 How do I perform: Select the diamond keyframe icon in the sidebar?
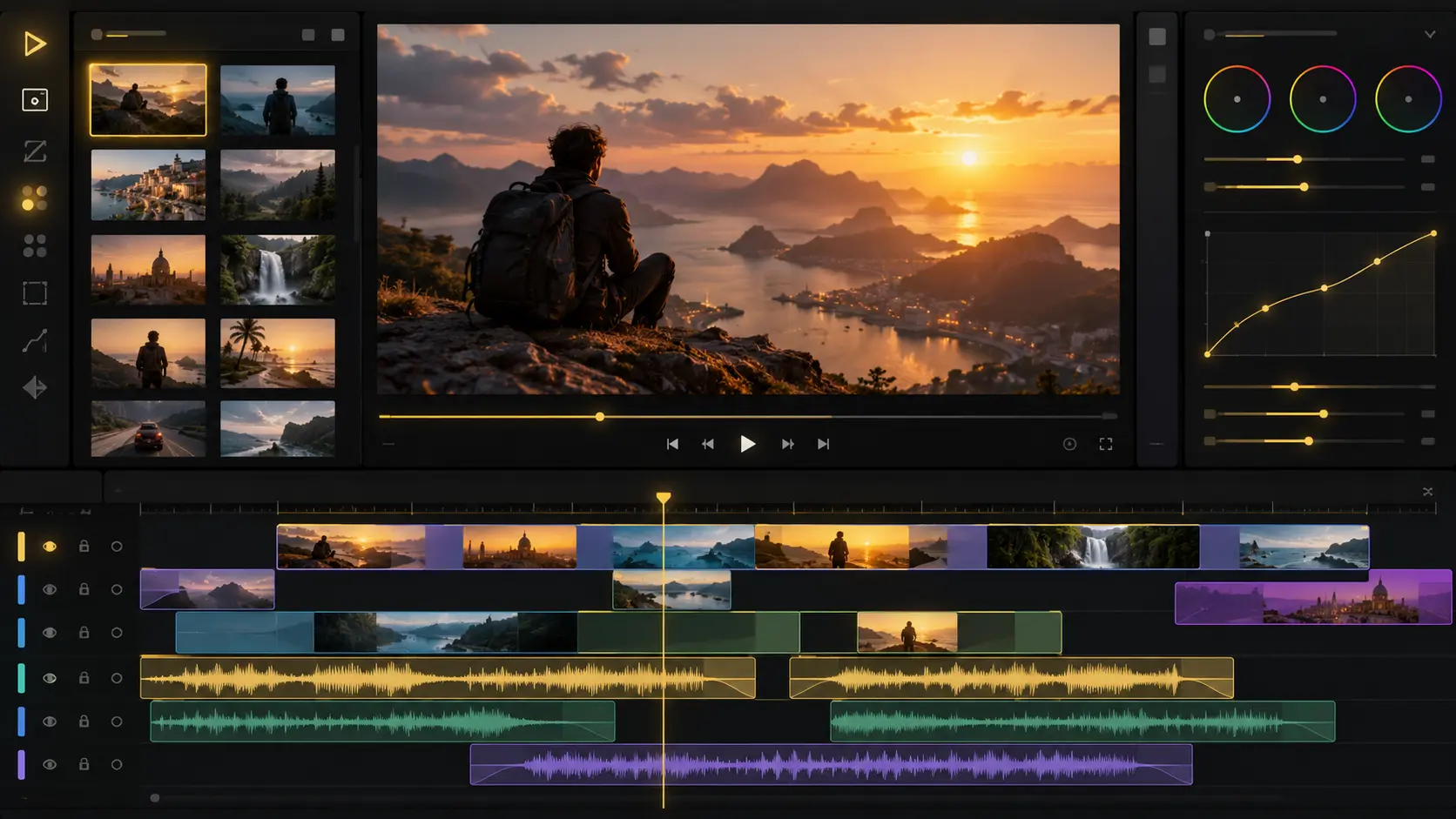[35, 387]
